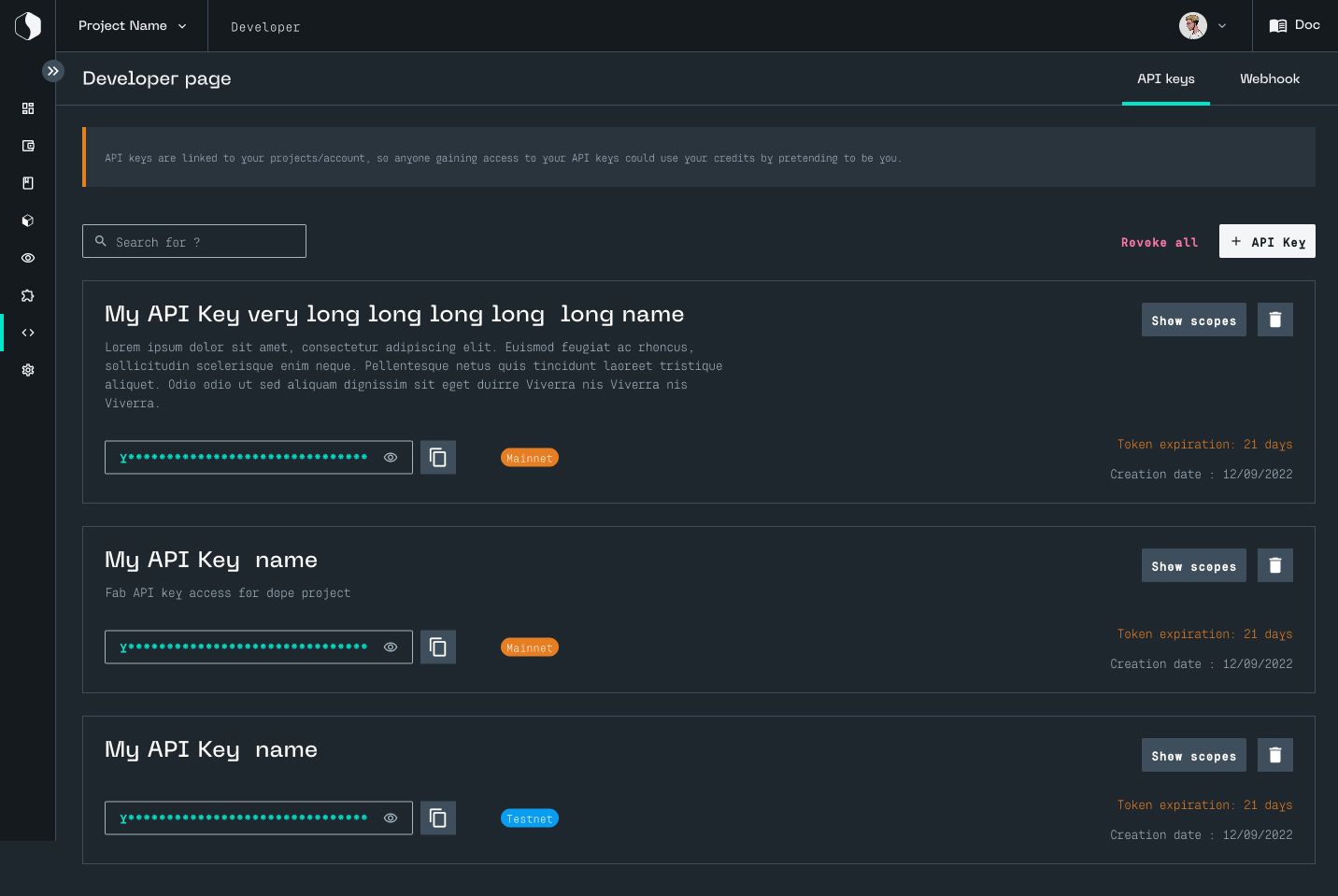Show scopes for the very long name key
The width and height of the screenshot is (1338, 896).
1194,320
